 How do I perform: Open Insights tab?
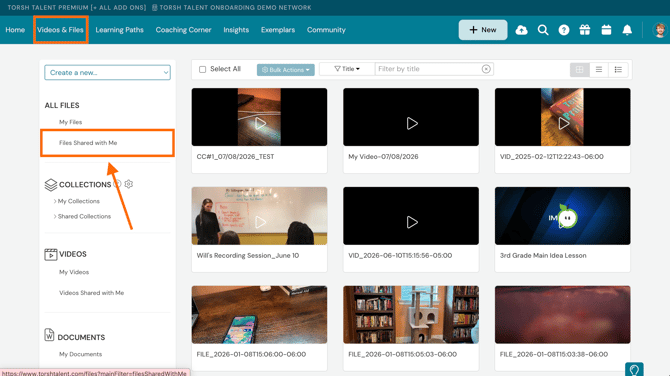click(236, 30)
